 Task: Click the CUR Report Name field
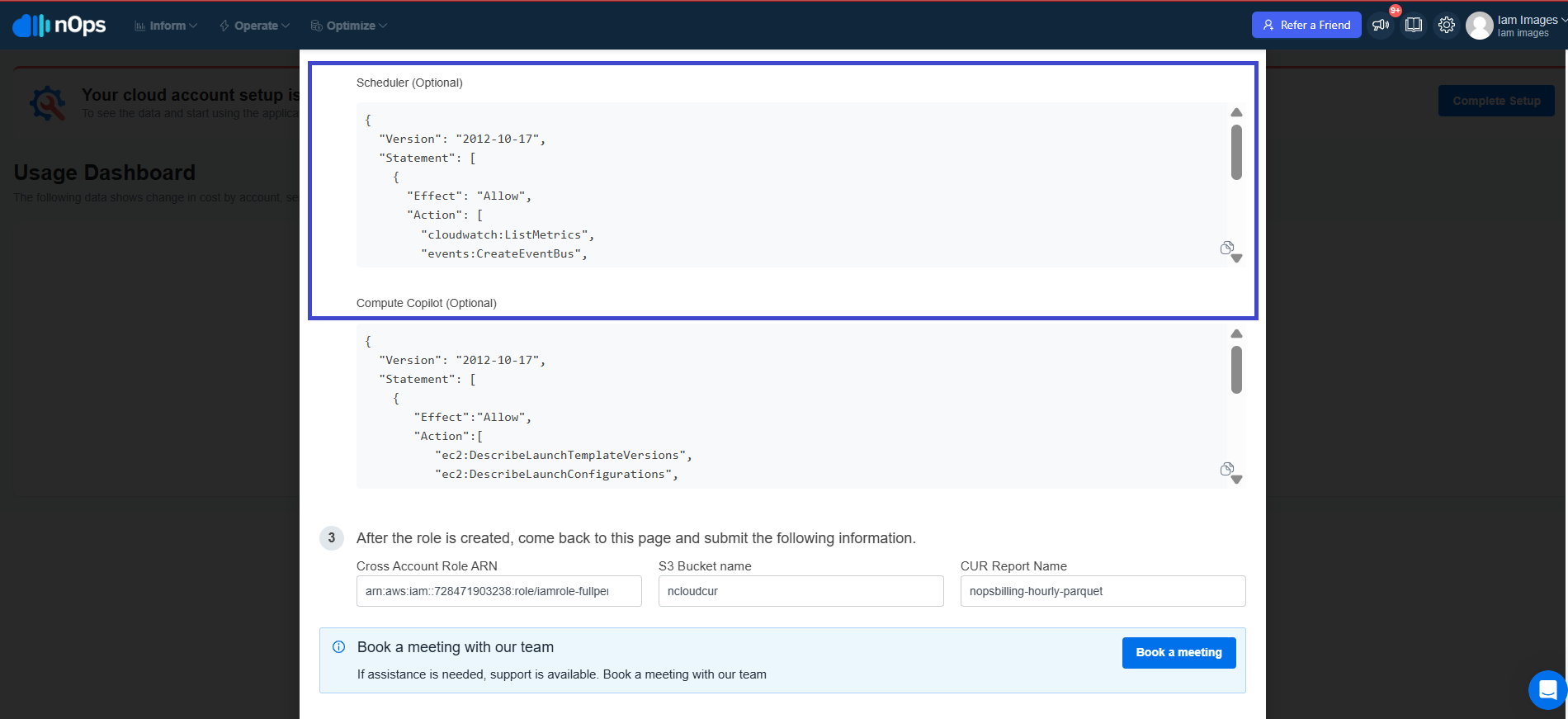click(x=1103, y=591)
